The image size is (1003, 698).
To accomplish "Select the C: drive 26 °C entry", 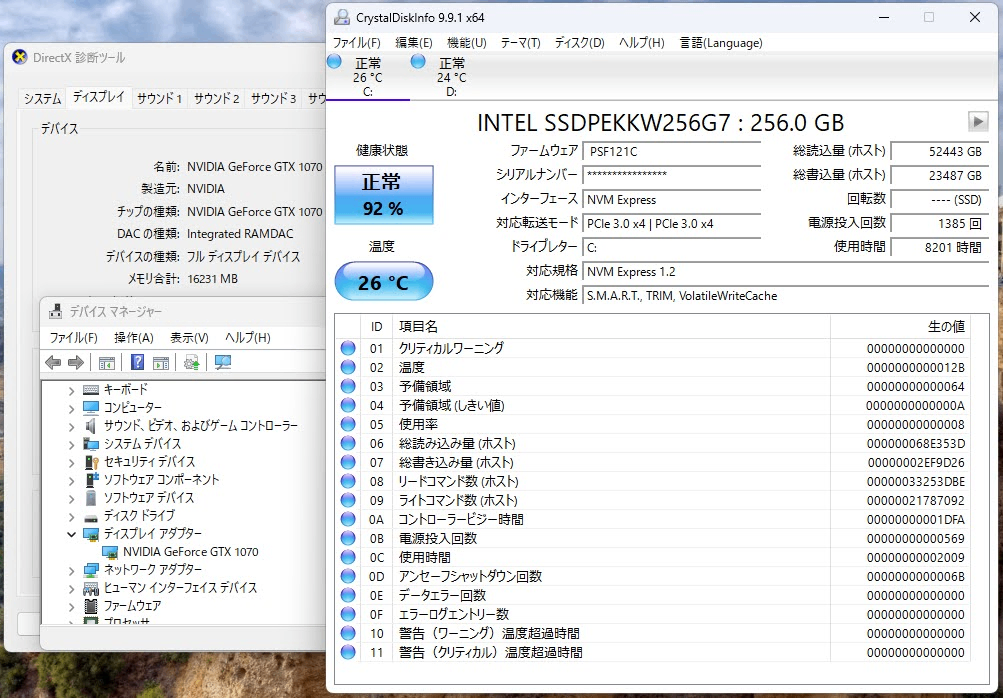I will click(367, 76).
